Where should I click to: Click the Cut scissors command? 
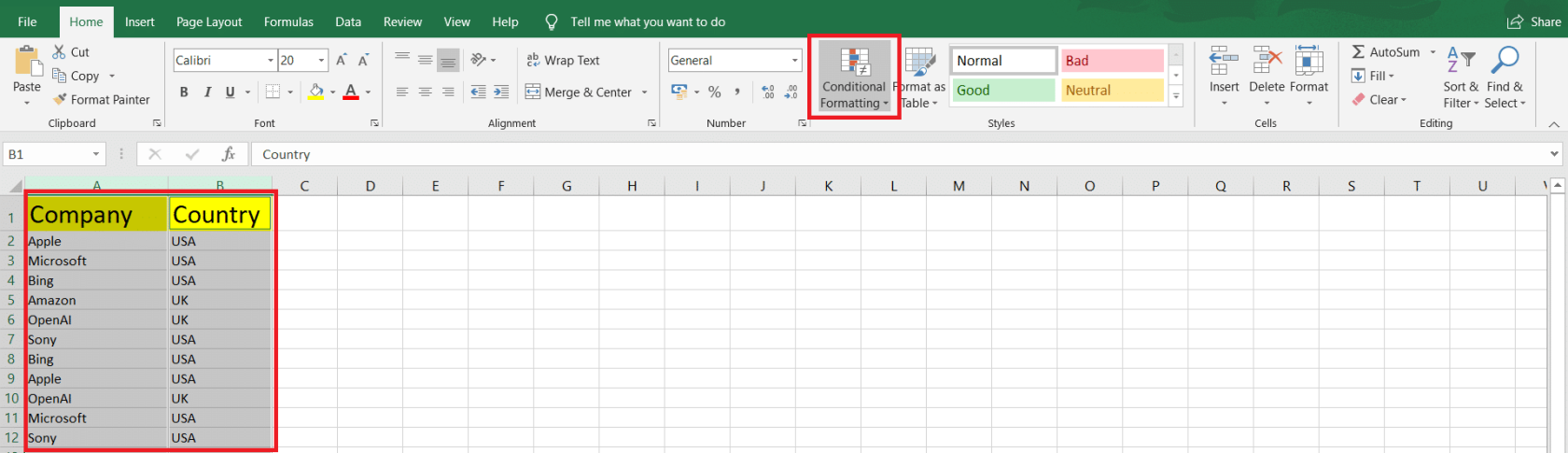pyautogui.click(x=71, y=52)
